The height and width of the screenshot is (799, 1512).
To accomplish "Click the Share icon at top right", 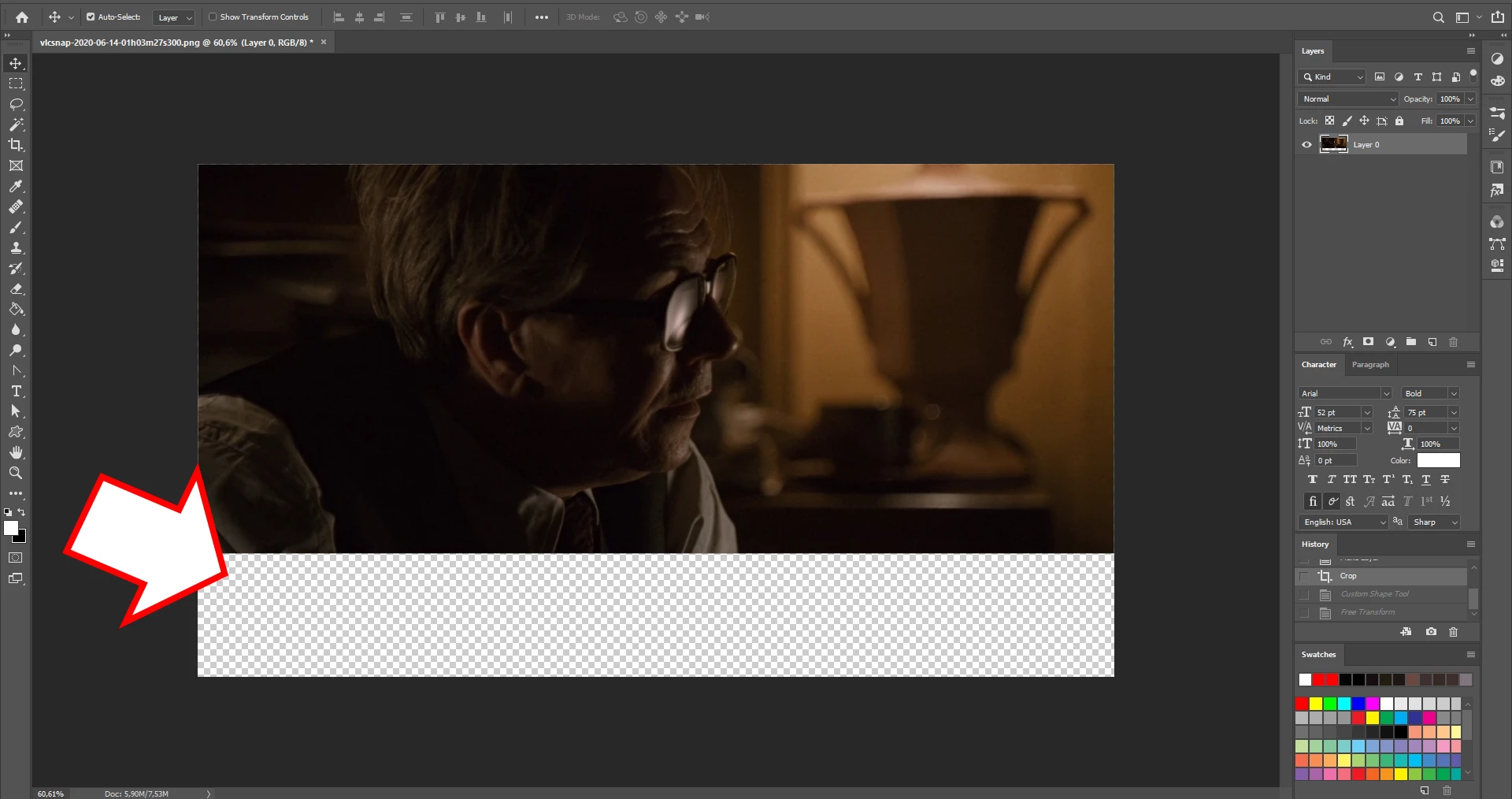I will (1498, 17).
